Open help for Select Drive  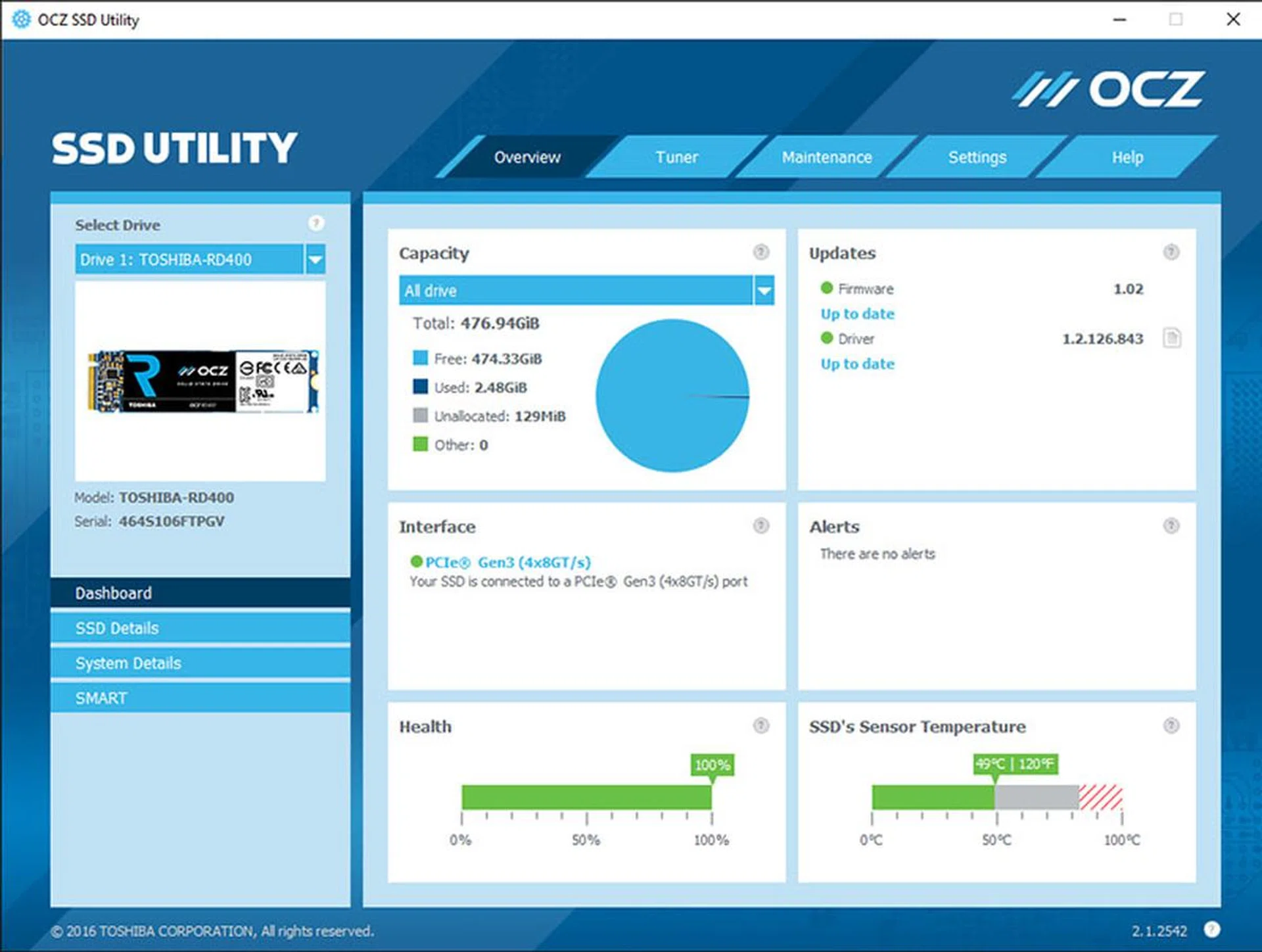point(317,224)
